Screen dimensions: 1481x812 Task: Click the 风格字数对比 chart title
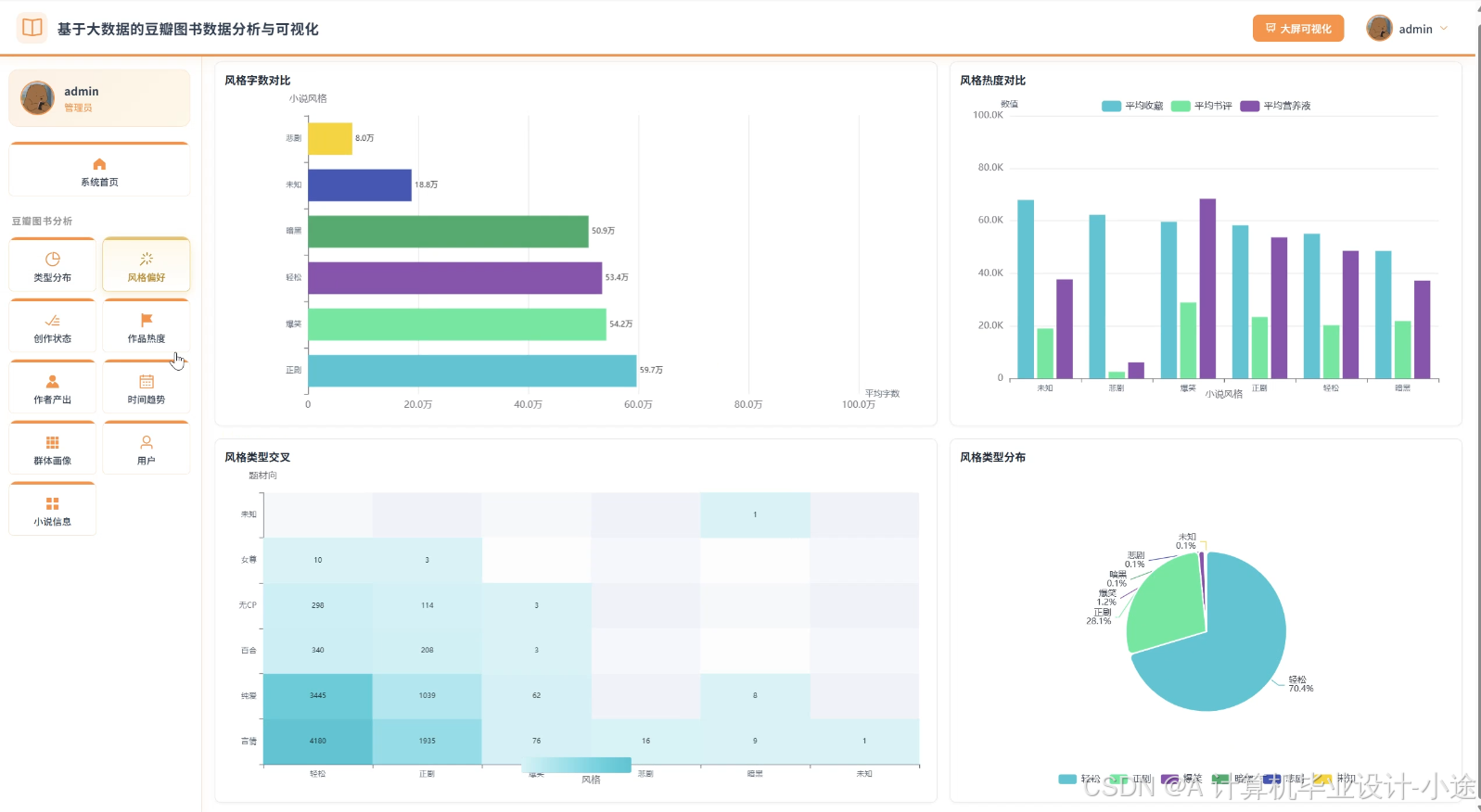click(258, 81)
